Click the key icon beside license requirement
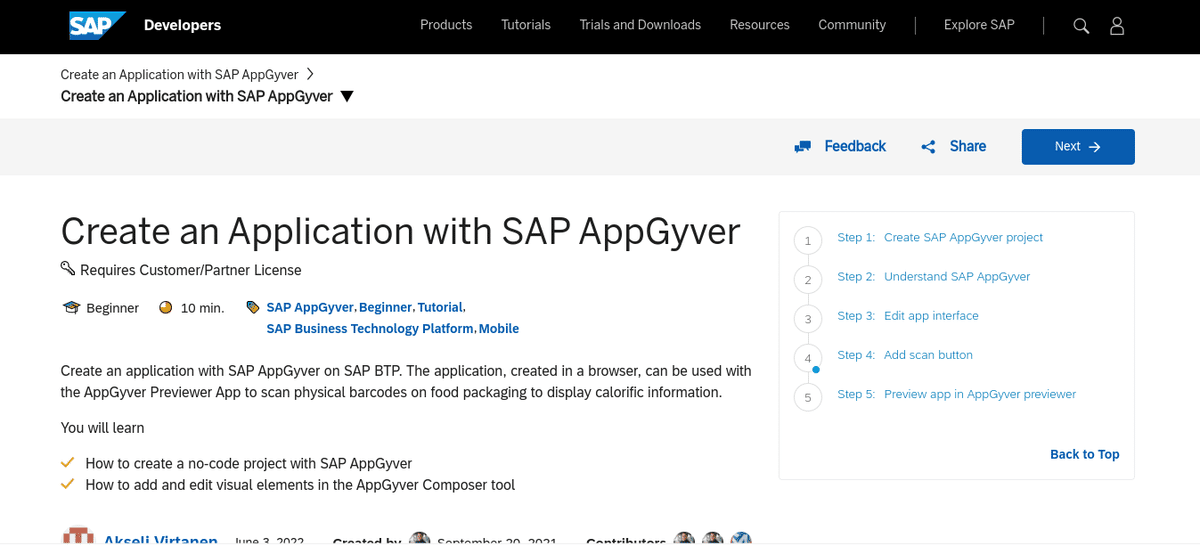Screen dimensions: 1200x545 (68, 268)
